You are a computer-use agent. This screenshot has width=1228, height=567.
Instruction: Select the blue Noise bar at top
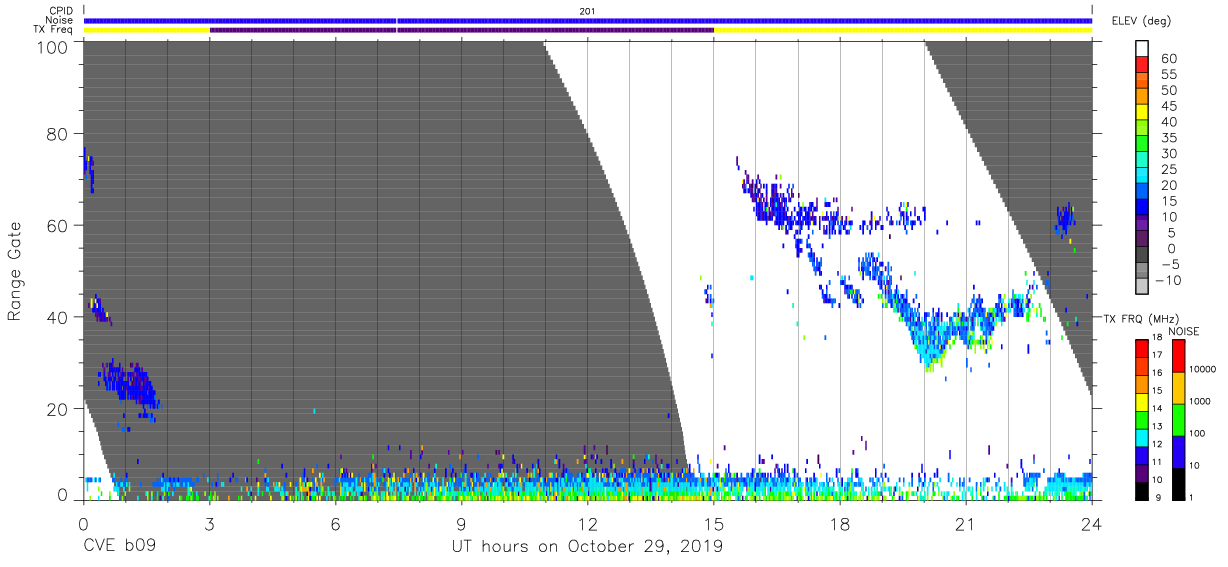(588, 20)
